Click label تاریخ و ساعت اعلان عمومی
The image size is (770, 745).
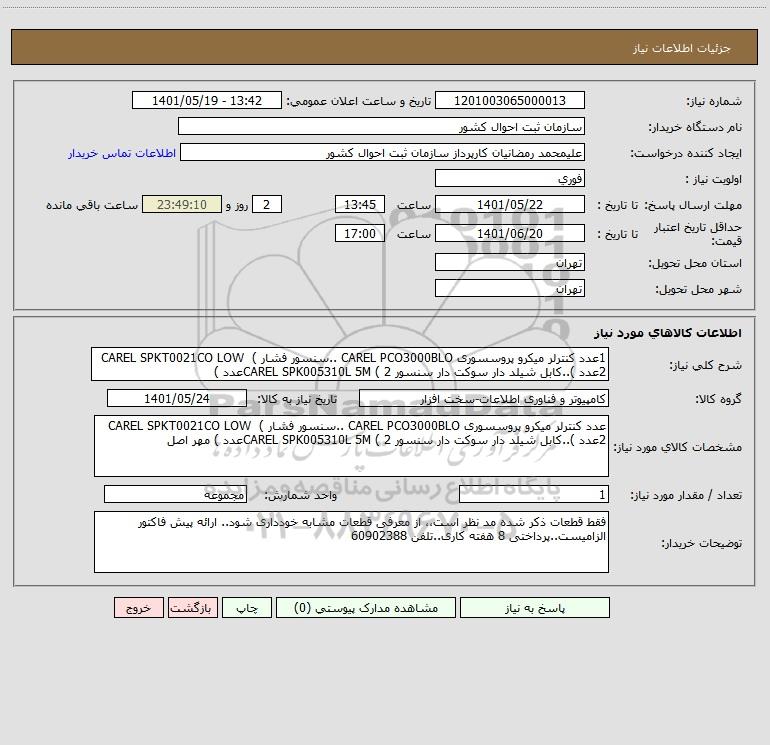[x=359, y=101]
